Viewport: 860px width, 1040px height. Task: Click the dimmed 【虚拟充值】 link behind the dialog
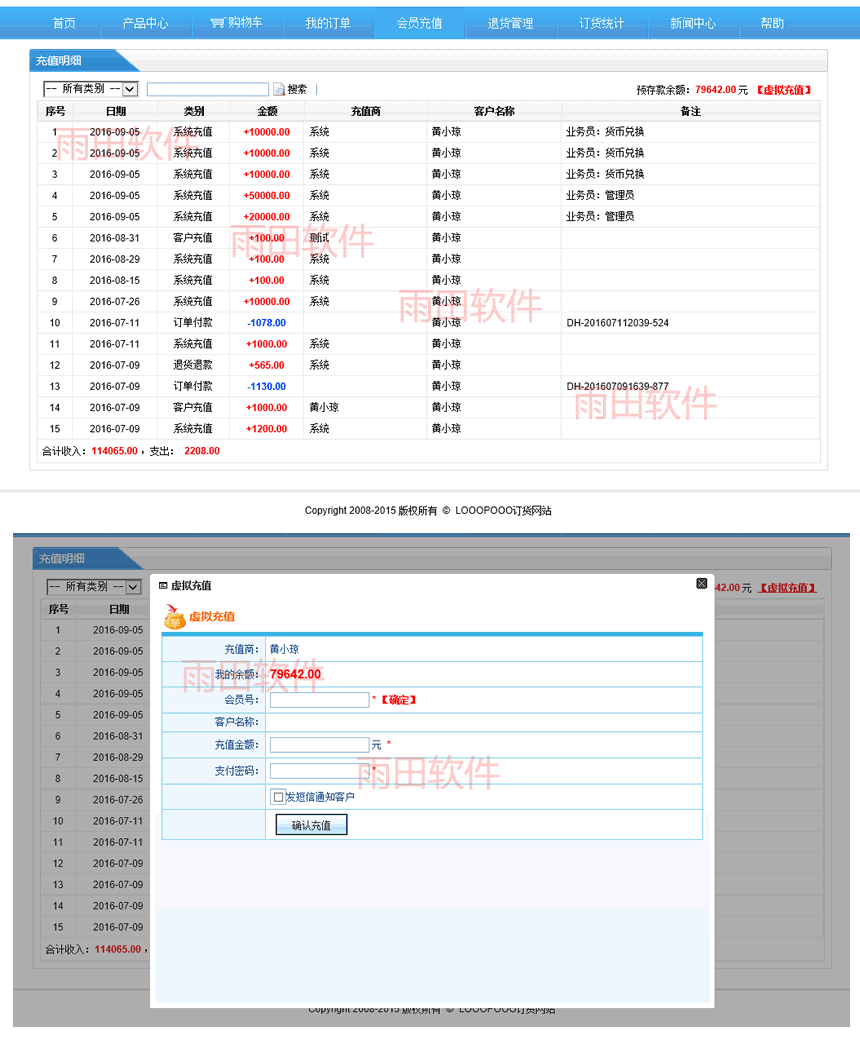coord(787,588)
